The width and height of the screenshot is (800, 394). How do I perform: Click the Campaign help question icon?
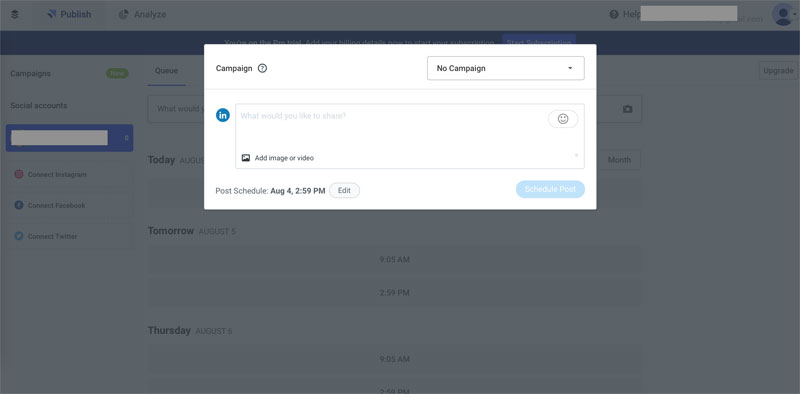click(262, 68)
